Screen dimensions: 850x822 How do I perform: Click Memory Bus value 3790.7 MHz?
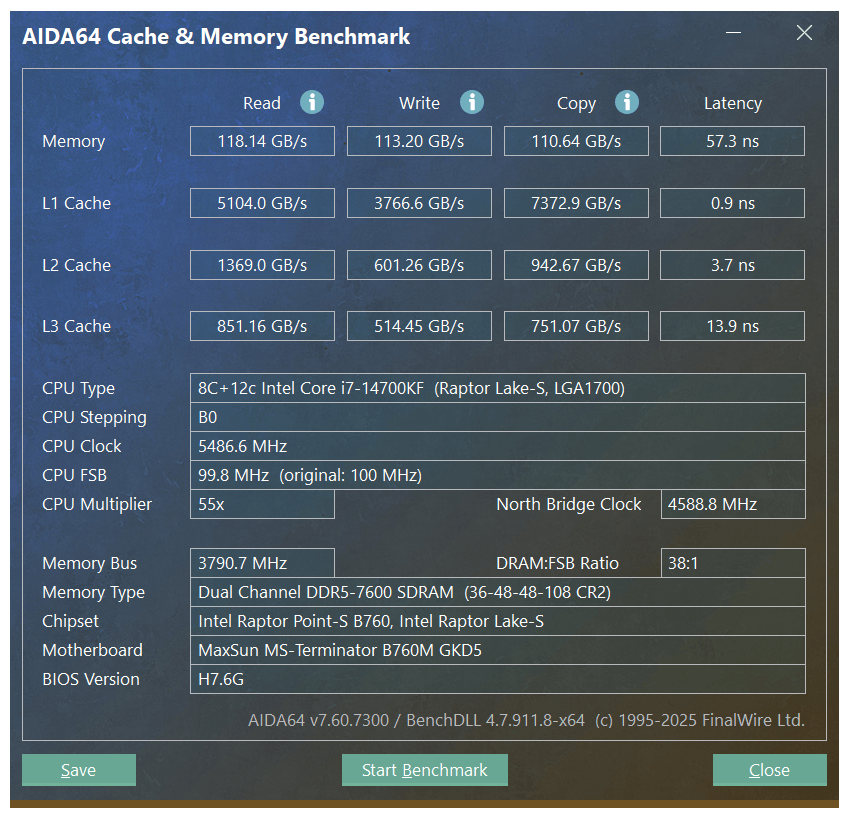tap(262, 563)
